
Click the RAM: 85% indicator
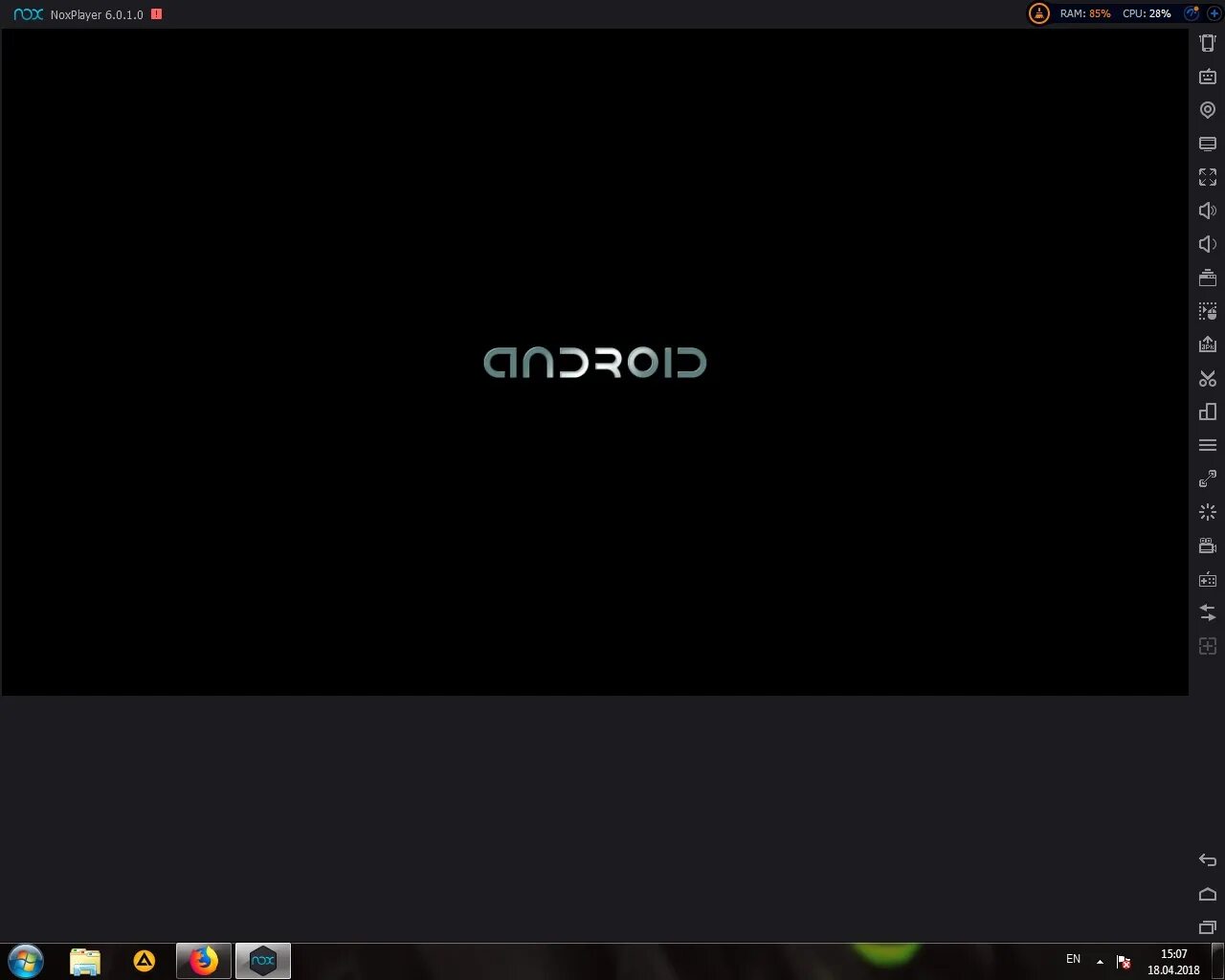(1085, 14)
